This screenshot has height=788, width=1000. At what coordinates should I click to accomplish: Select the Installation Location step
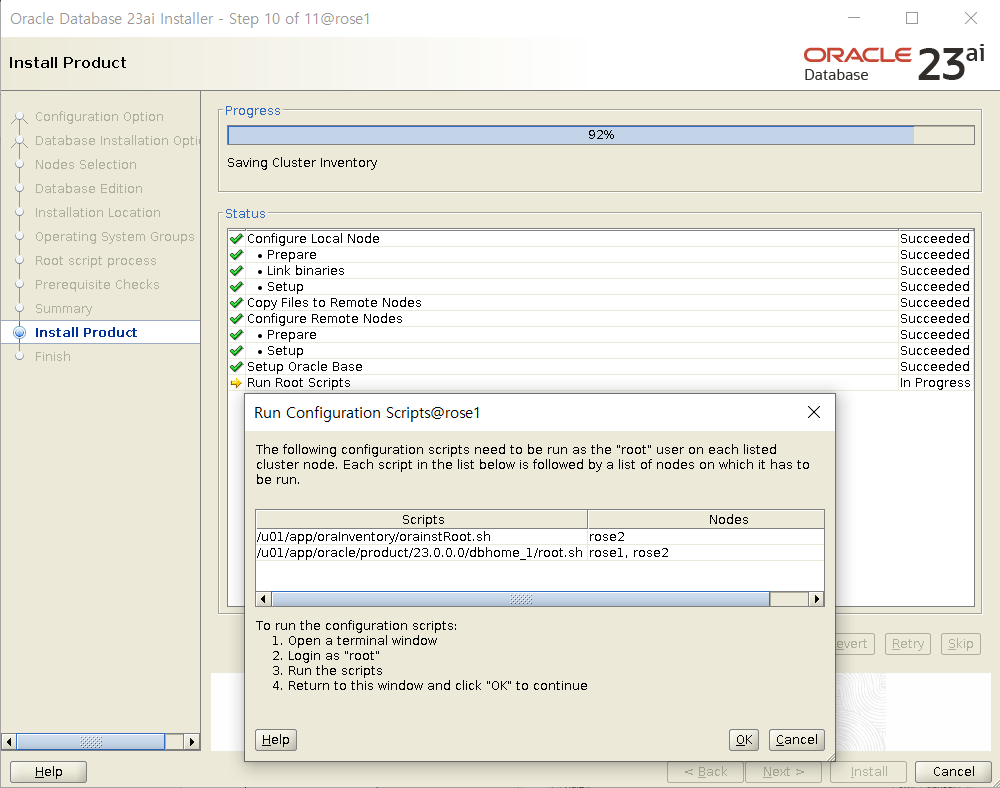[x=98, y=212]
